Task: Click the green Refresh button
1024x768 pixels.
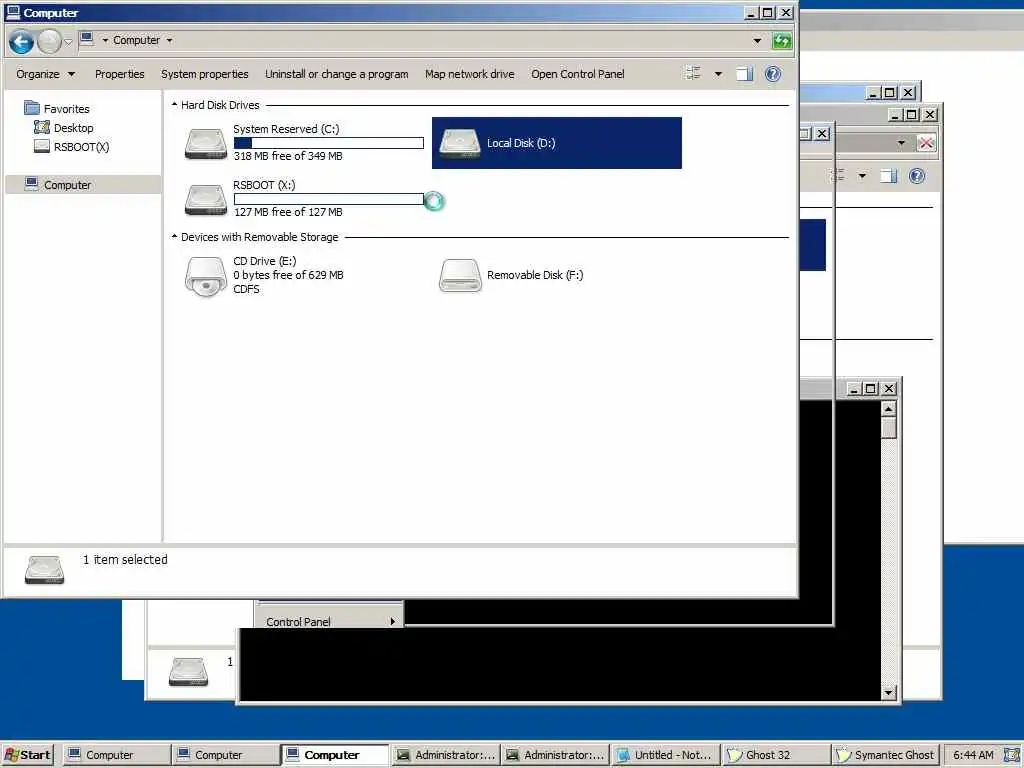Action: click(x=782, y=40)
